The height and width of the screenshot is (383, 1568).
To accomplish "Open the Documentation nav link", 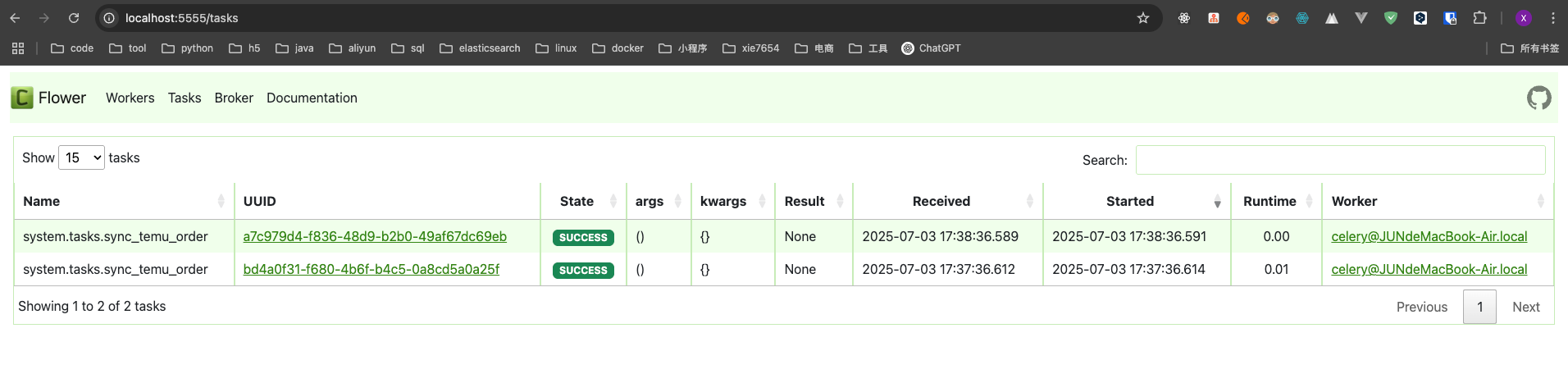I will [x=312, y=98].
